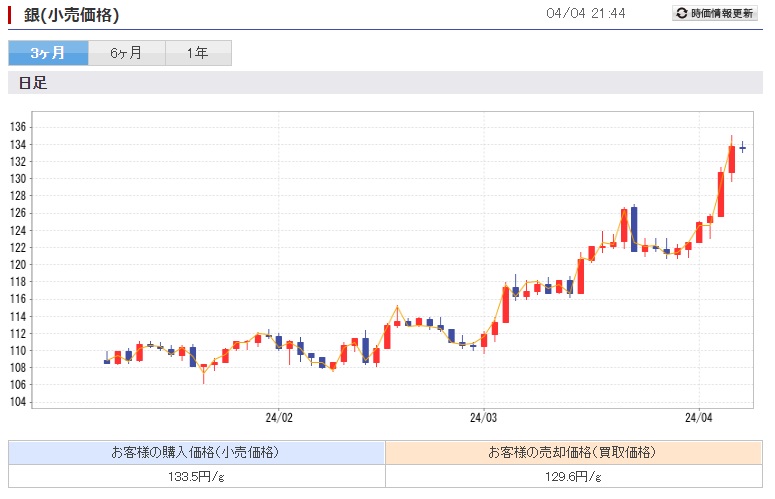
Task: Click the tall red candle peaking near 135
Action: 732,159
